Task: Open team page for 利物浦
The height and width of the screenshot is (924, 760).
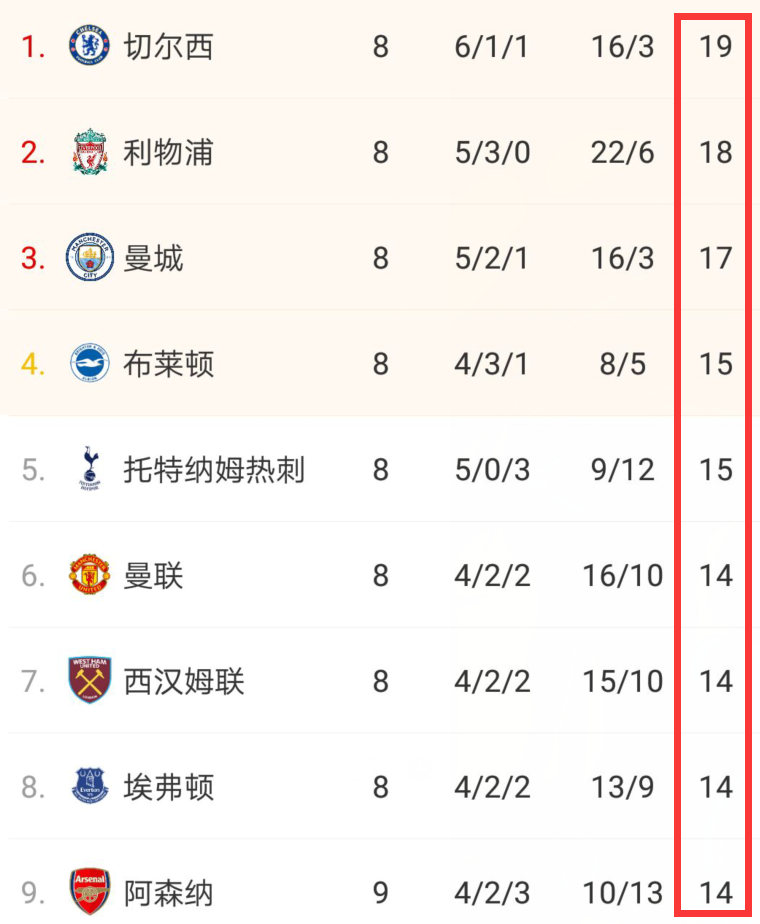Action: [168, 152]
